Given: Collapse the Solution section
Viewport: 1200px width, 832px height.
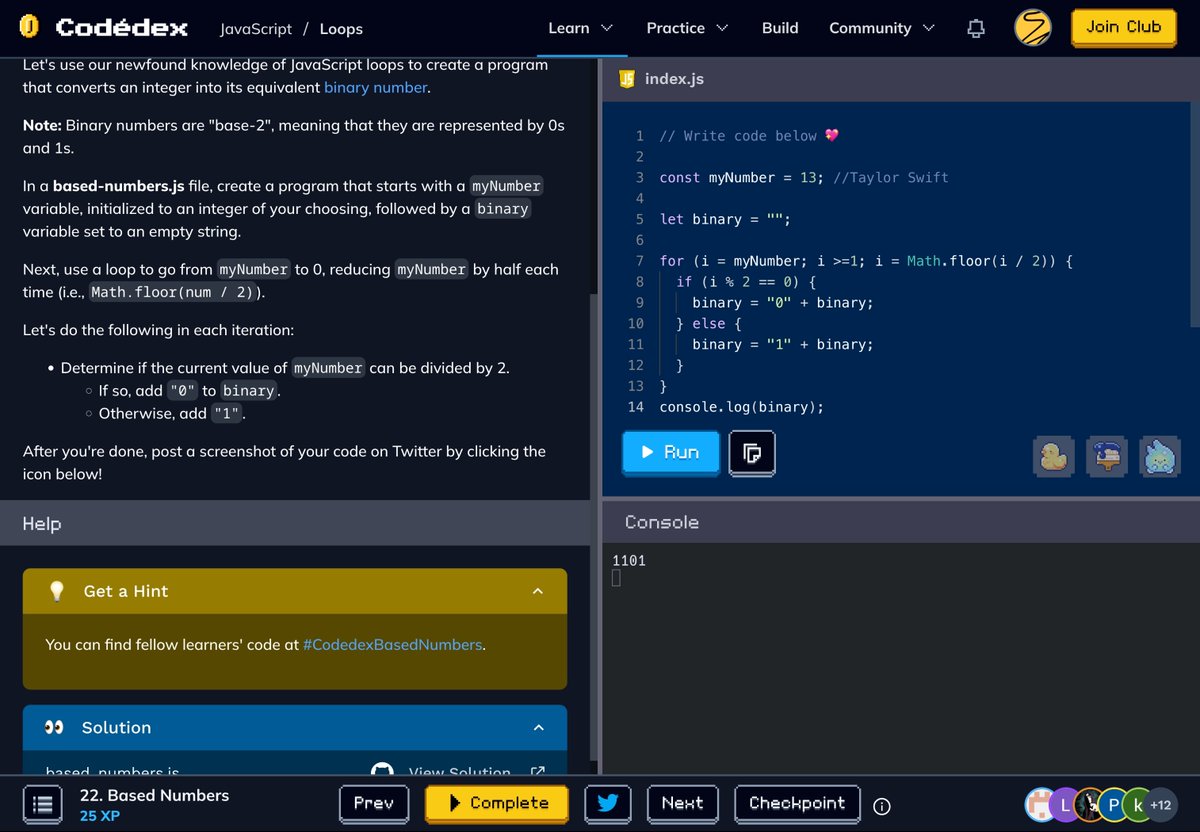Looking at the screenshot, I should [538, 727].
